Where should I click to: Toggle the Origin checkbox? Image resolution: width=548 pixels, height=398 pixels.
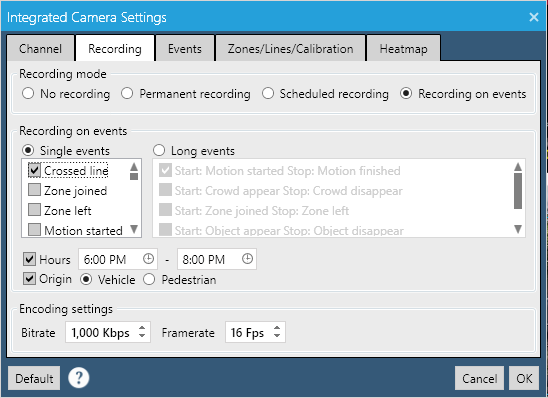[29, 279]
